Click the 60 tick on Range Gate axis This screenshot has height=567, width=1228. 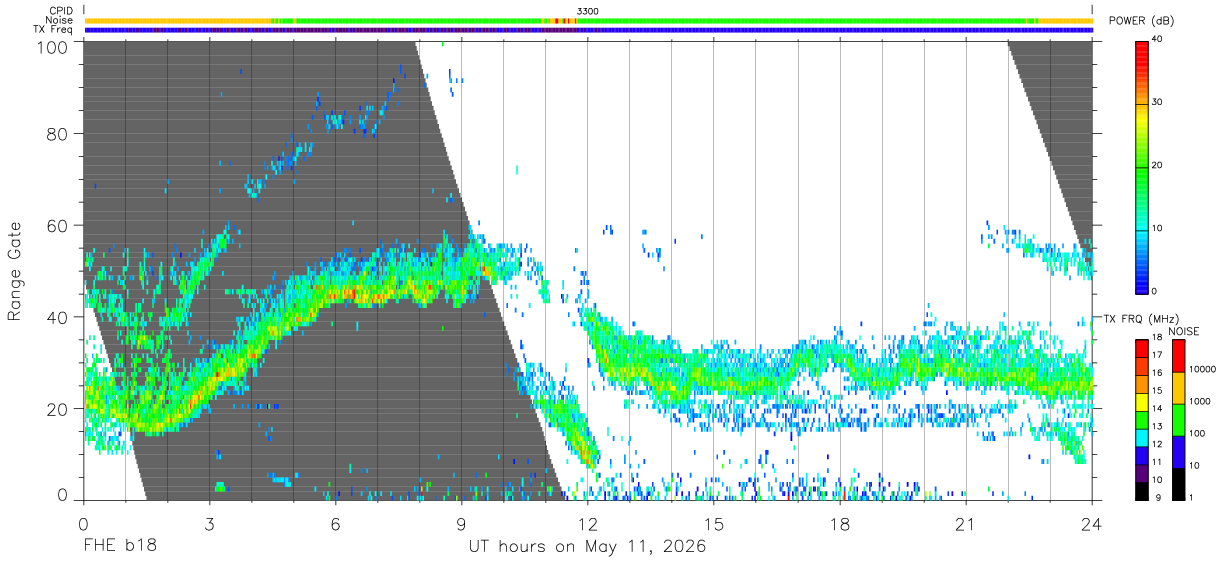click(x=57, y=225)
